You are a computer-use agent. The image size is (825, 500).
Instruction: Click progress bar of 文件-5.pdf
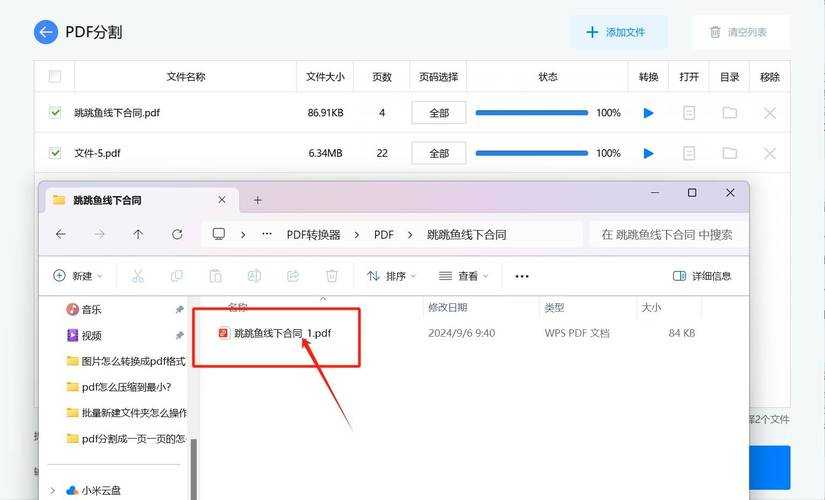(x=531, y=153)
